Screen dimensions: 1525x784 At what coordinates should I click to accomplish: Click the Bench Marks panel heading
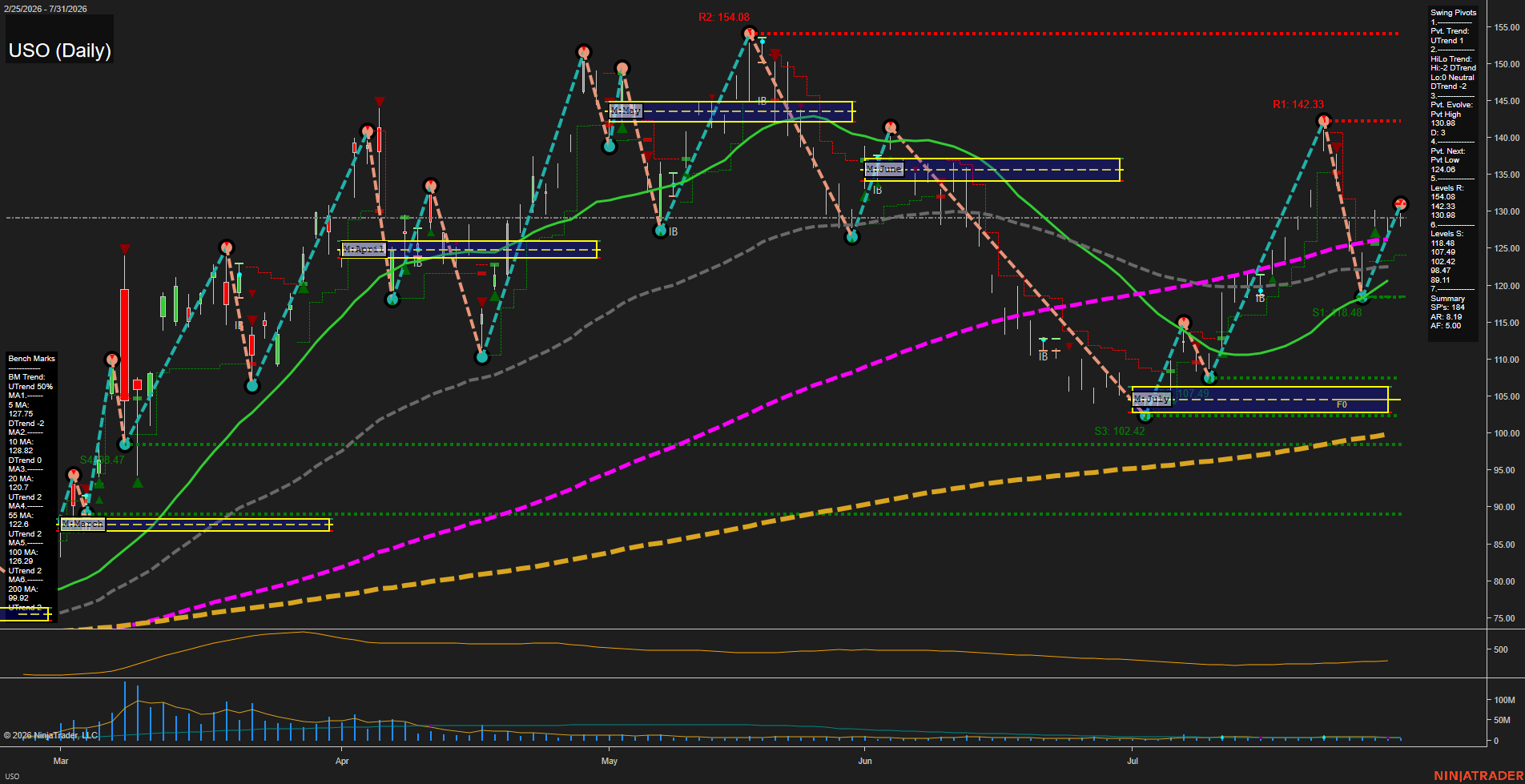click(32, 359)
